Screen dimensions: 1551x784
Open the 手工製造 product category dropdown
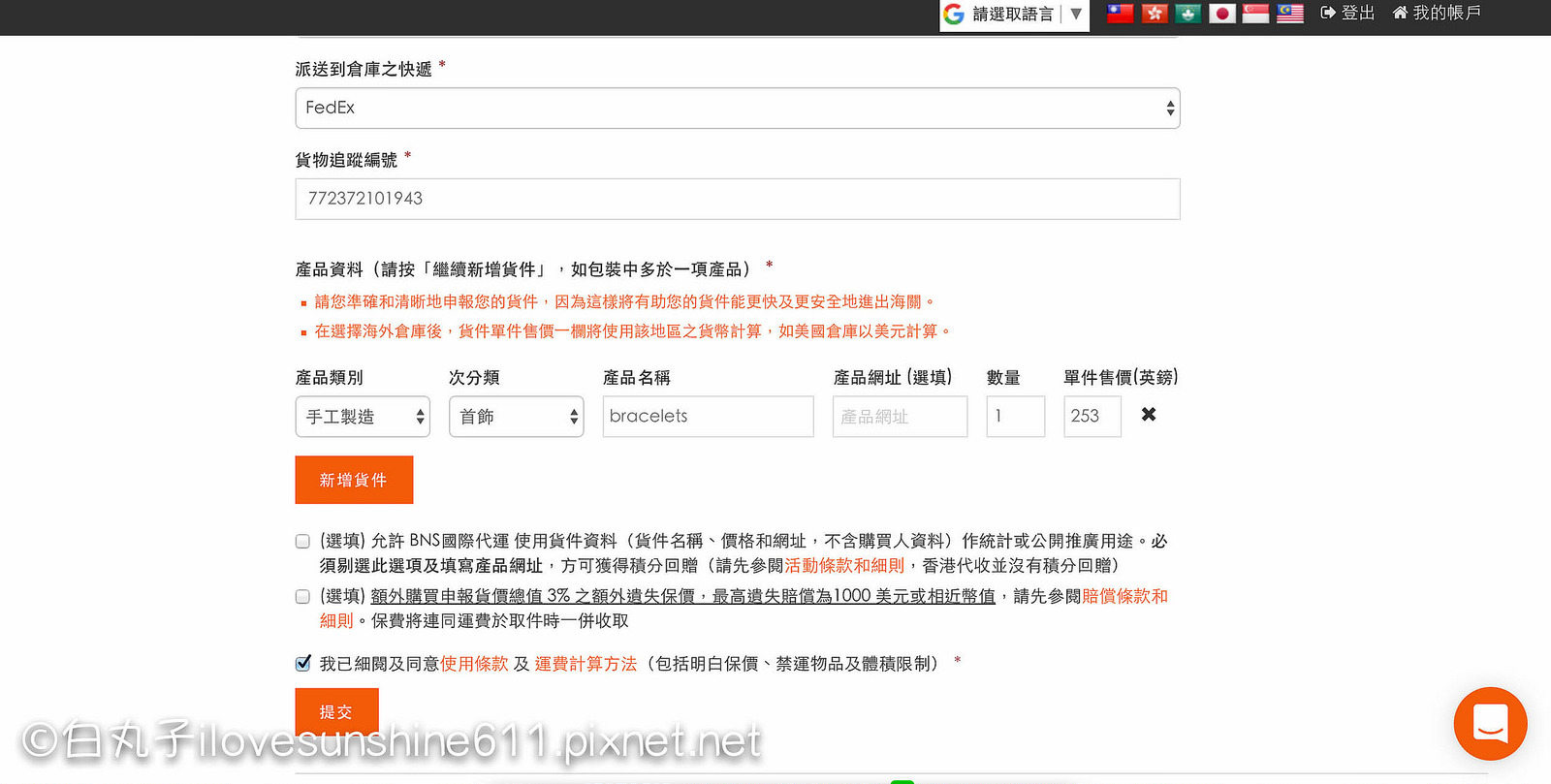[363, 417]
